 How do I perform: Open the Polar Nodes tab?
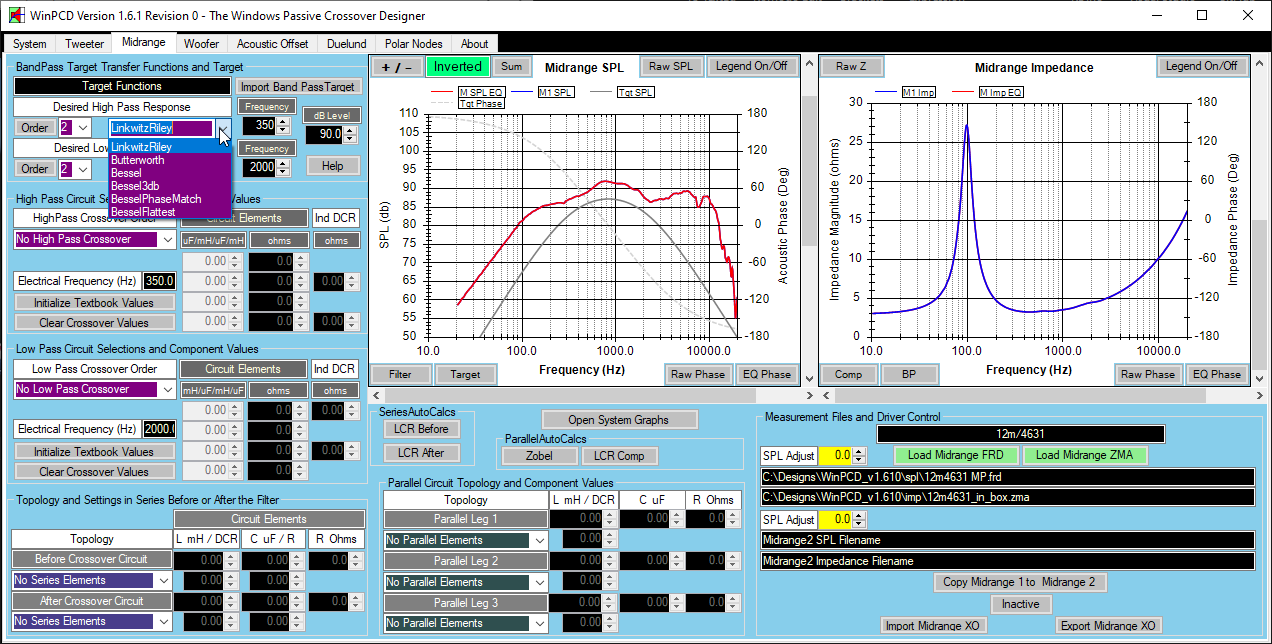[x=413, y=44]
